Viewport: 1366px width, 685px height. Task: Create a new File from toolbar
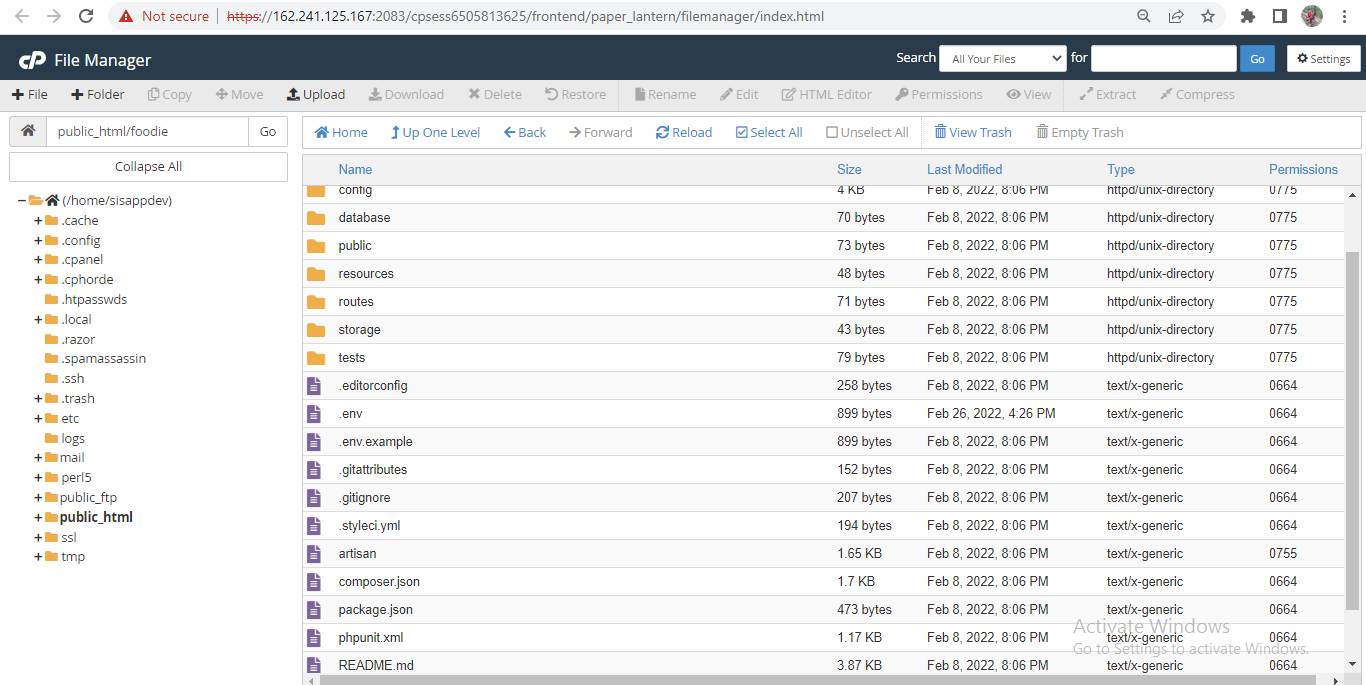point(30,94)
